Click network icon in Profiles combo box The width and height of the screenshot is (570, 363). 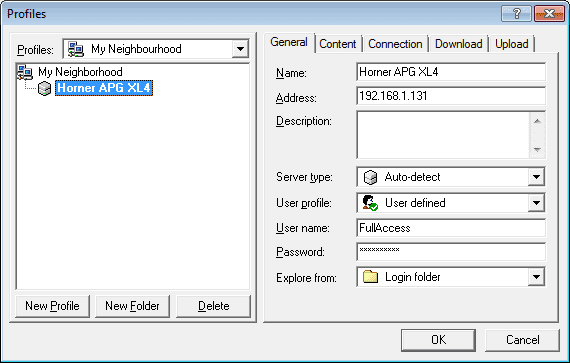76,49
